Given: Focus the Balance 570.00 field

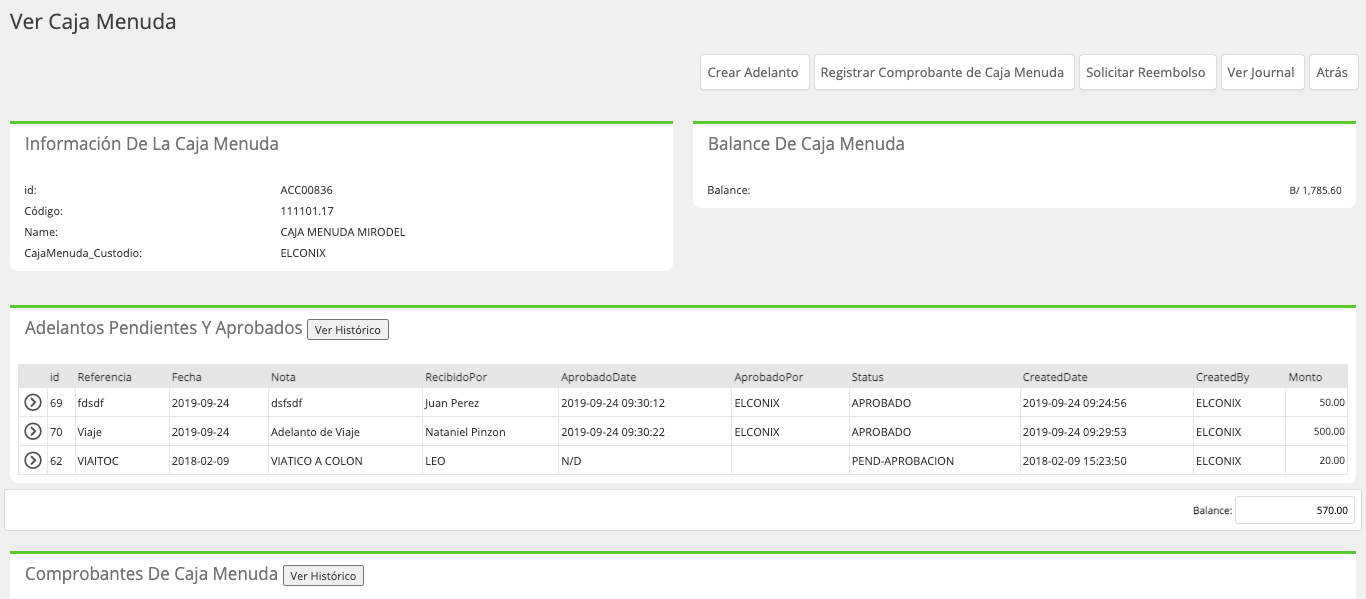Looking at the screenshot, I should (1296, 510).
